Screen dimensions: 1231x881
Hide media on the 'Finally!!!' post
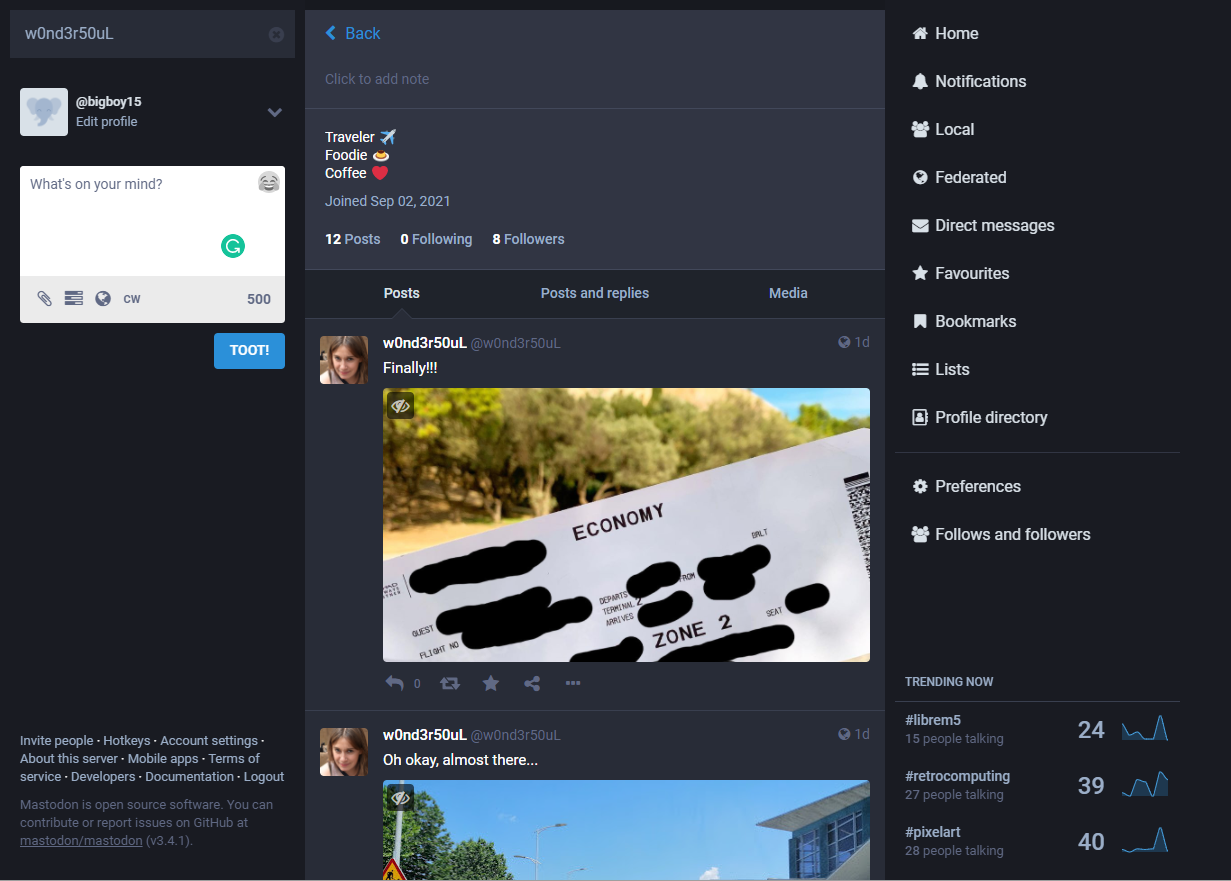coord(400,405)
